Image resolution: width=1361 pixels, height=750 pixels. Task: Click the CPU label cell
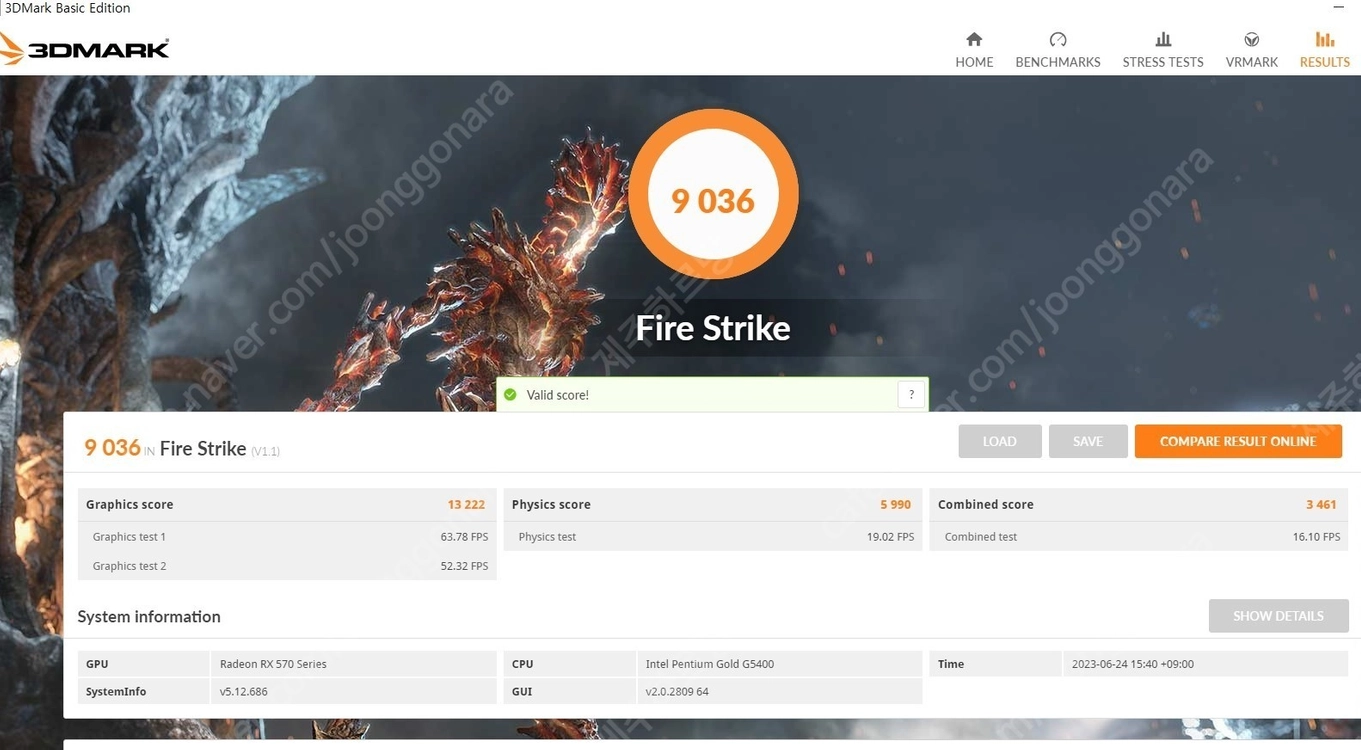tap(570, 664)
